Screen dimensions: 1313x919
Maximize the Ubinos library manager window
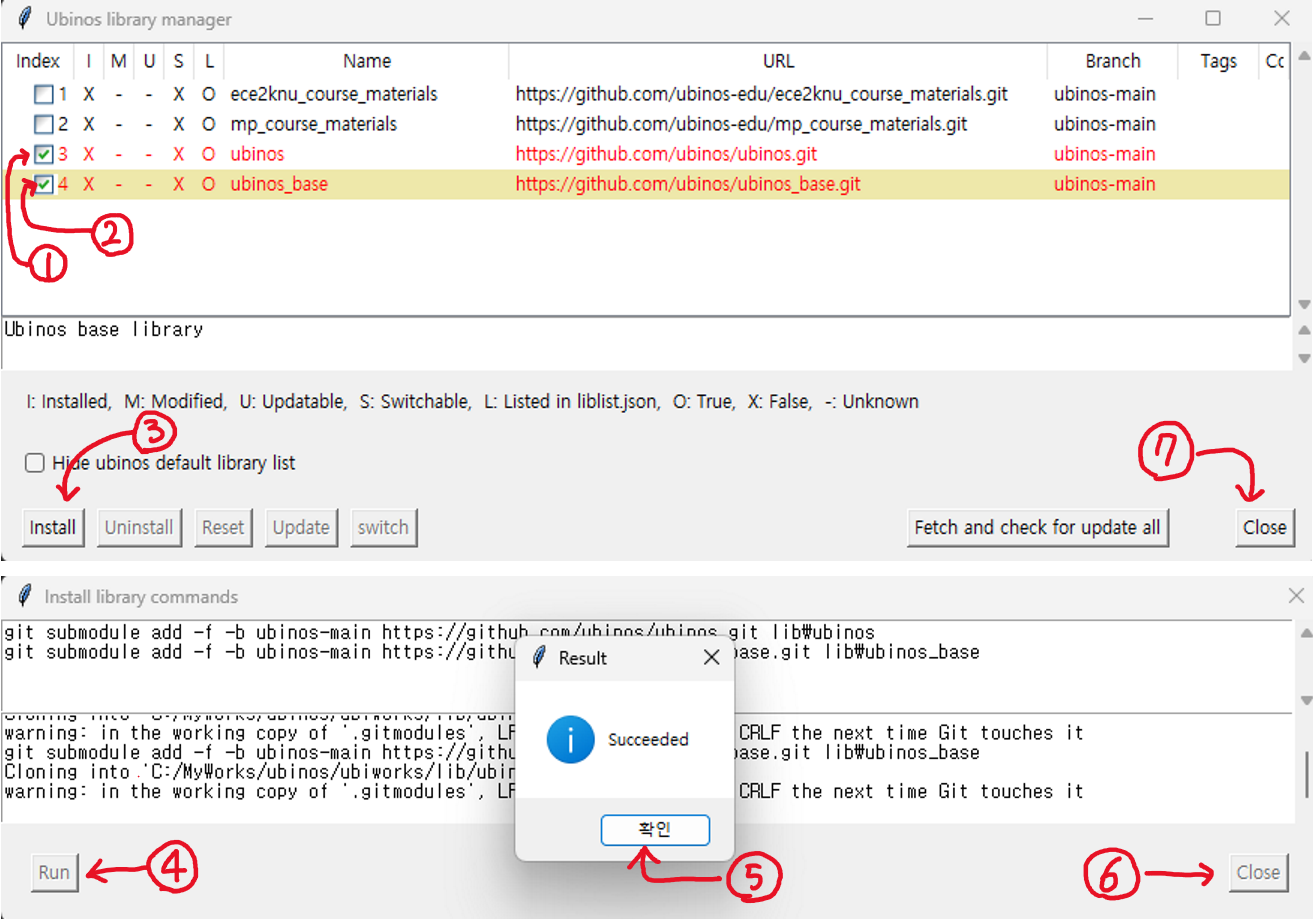pos(1213,19)
